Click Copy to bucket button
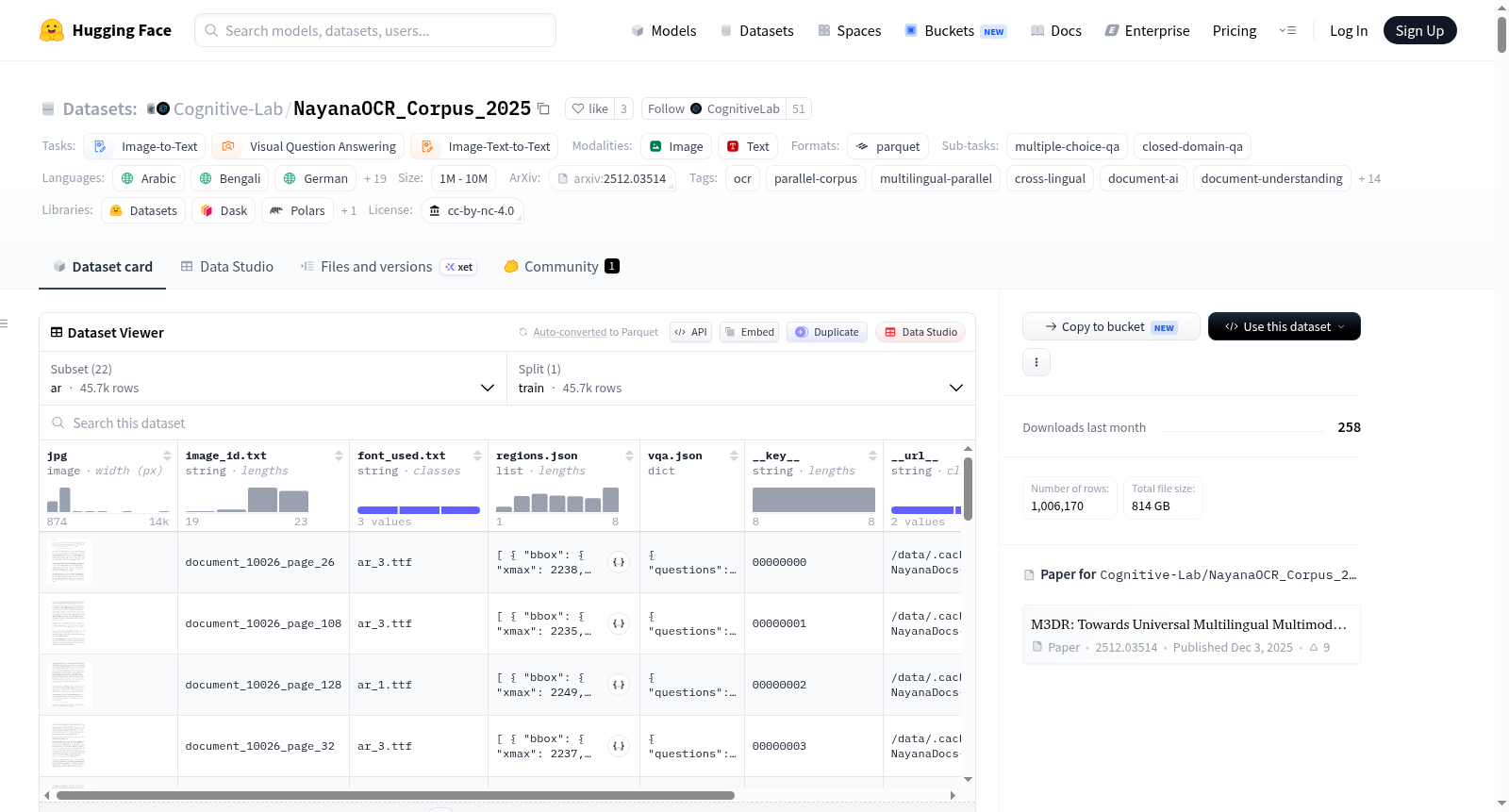 [1111, 326]
